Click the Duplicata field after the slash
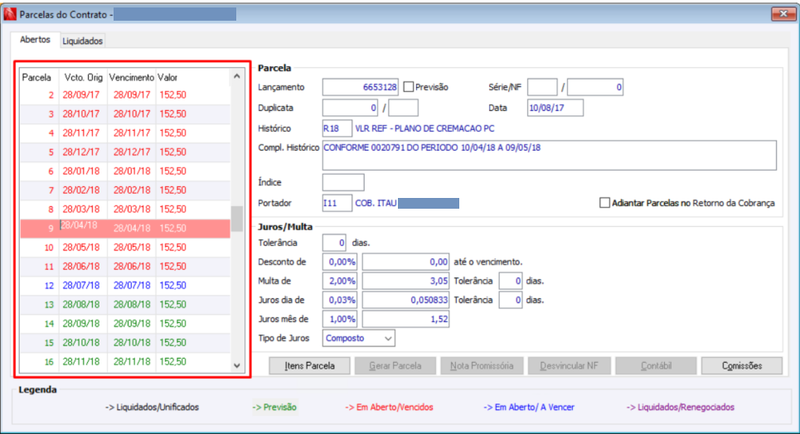800x434 pixels. pos(404,108)
